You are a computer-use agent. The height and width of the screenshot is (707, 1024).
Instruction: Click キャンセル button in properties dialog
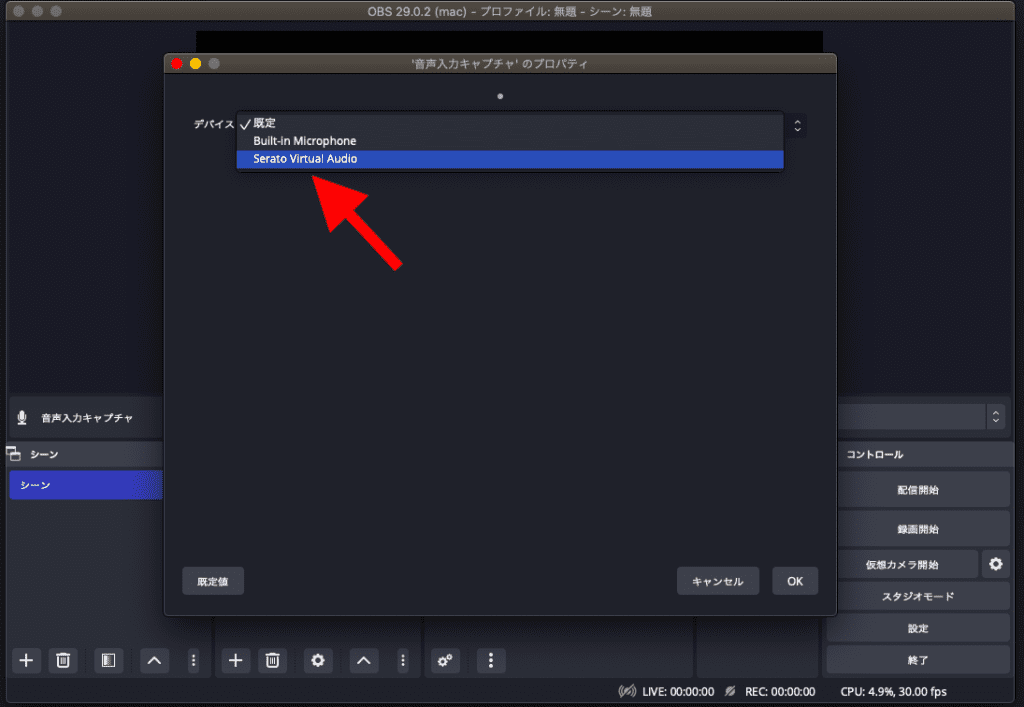pyautogui.click(x=718, y=581)
